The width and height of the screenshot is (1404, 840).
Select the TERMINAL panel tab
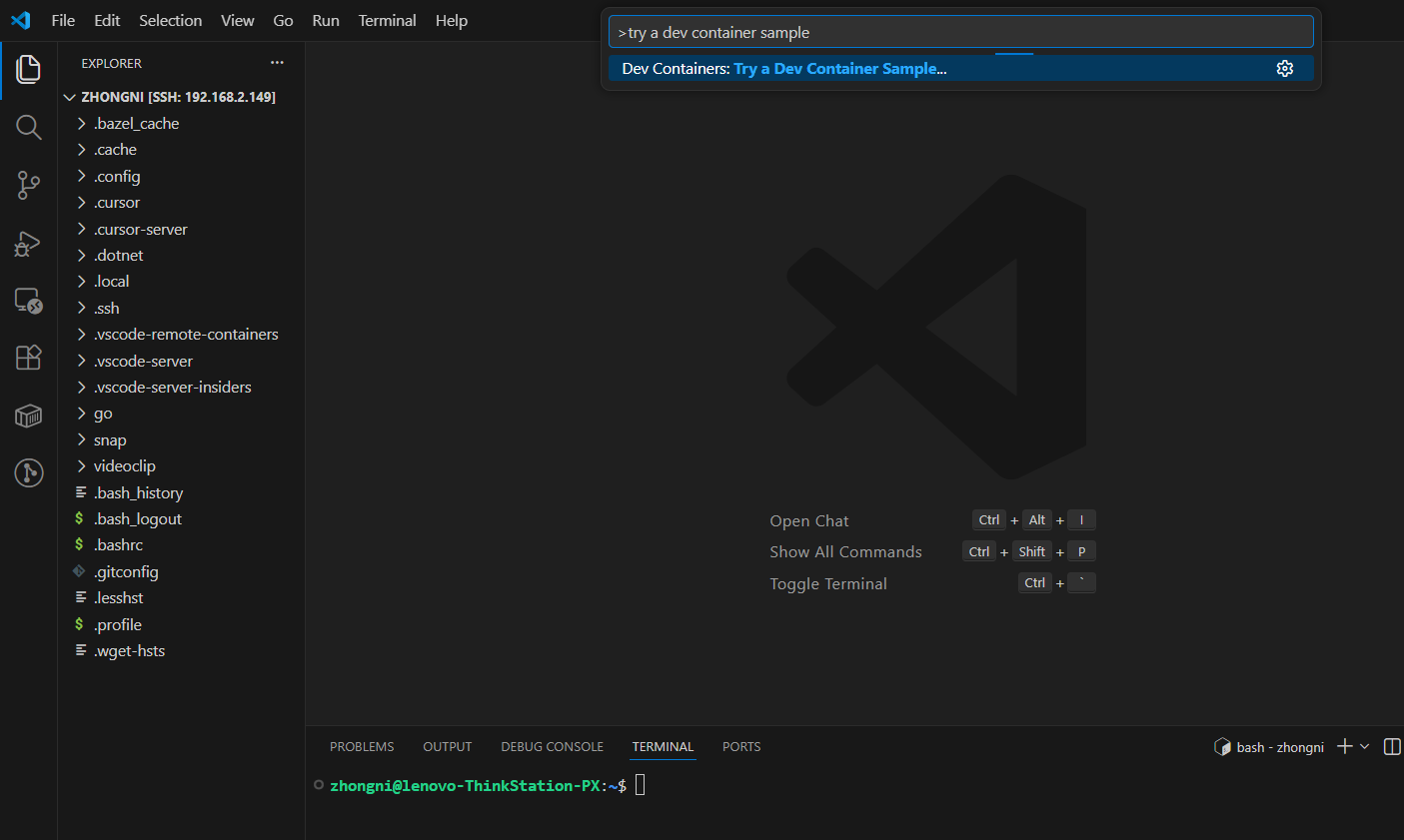pyautogui.click(x=663, y=747)
